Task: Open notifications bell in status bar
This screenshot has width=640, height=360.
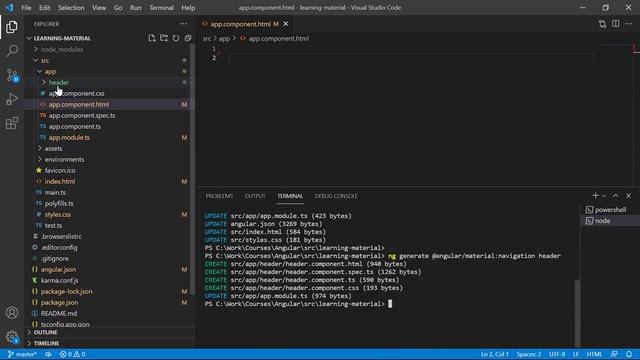Action: click(629, 354)
